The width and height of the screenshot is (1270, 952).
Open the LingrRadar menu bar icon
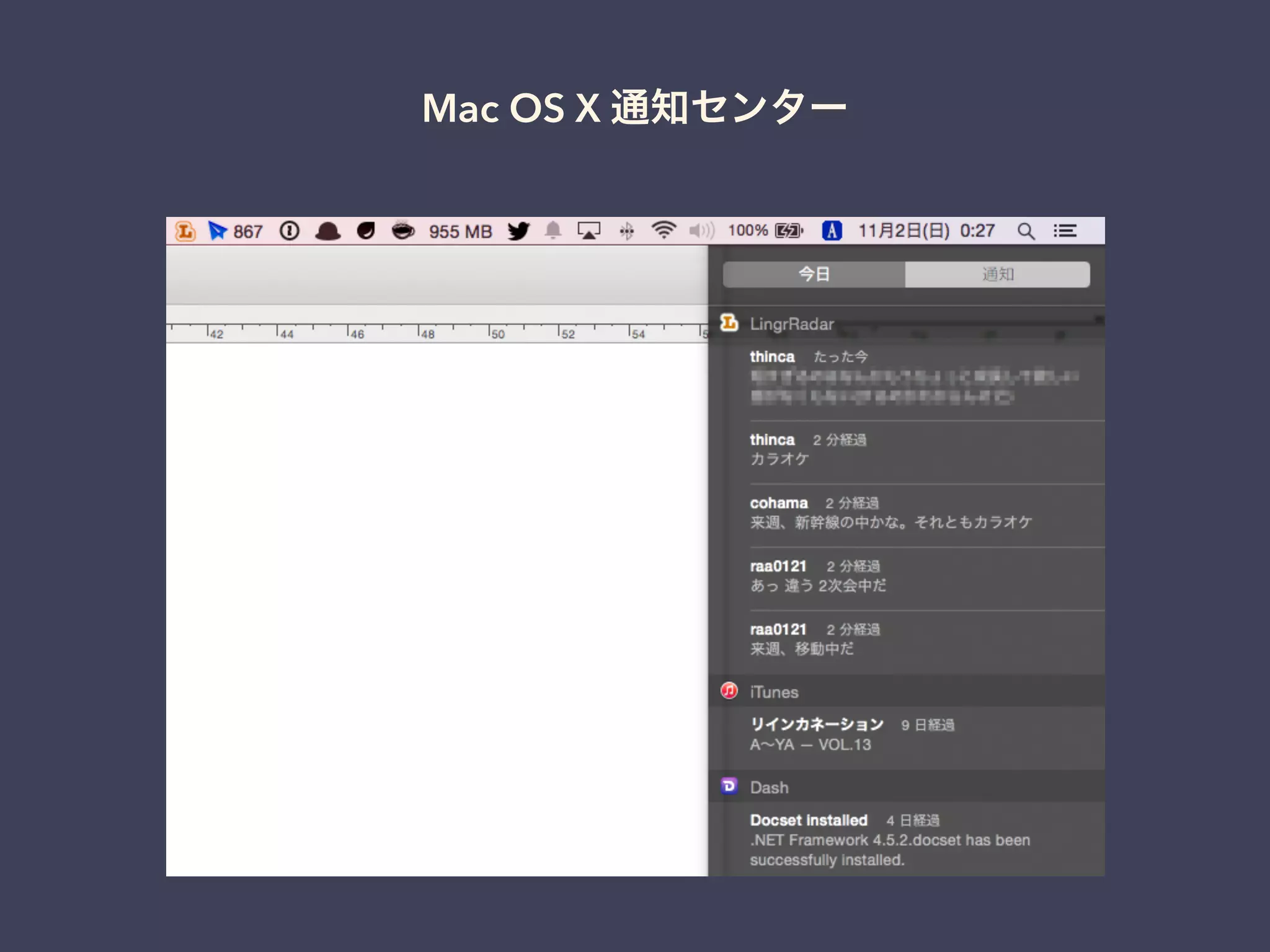click(185, 231)
